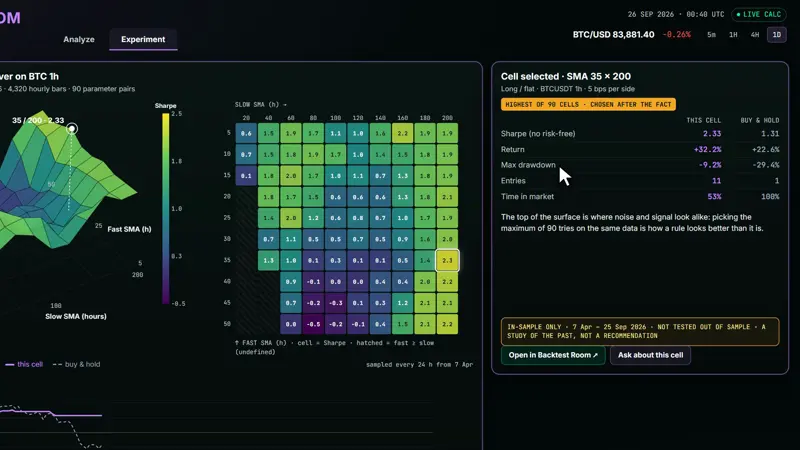This screenshot has height=450, width=800.
Task: Click the slow SMA column header 200
Action: pos(447,118)
